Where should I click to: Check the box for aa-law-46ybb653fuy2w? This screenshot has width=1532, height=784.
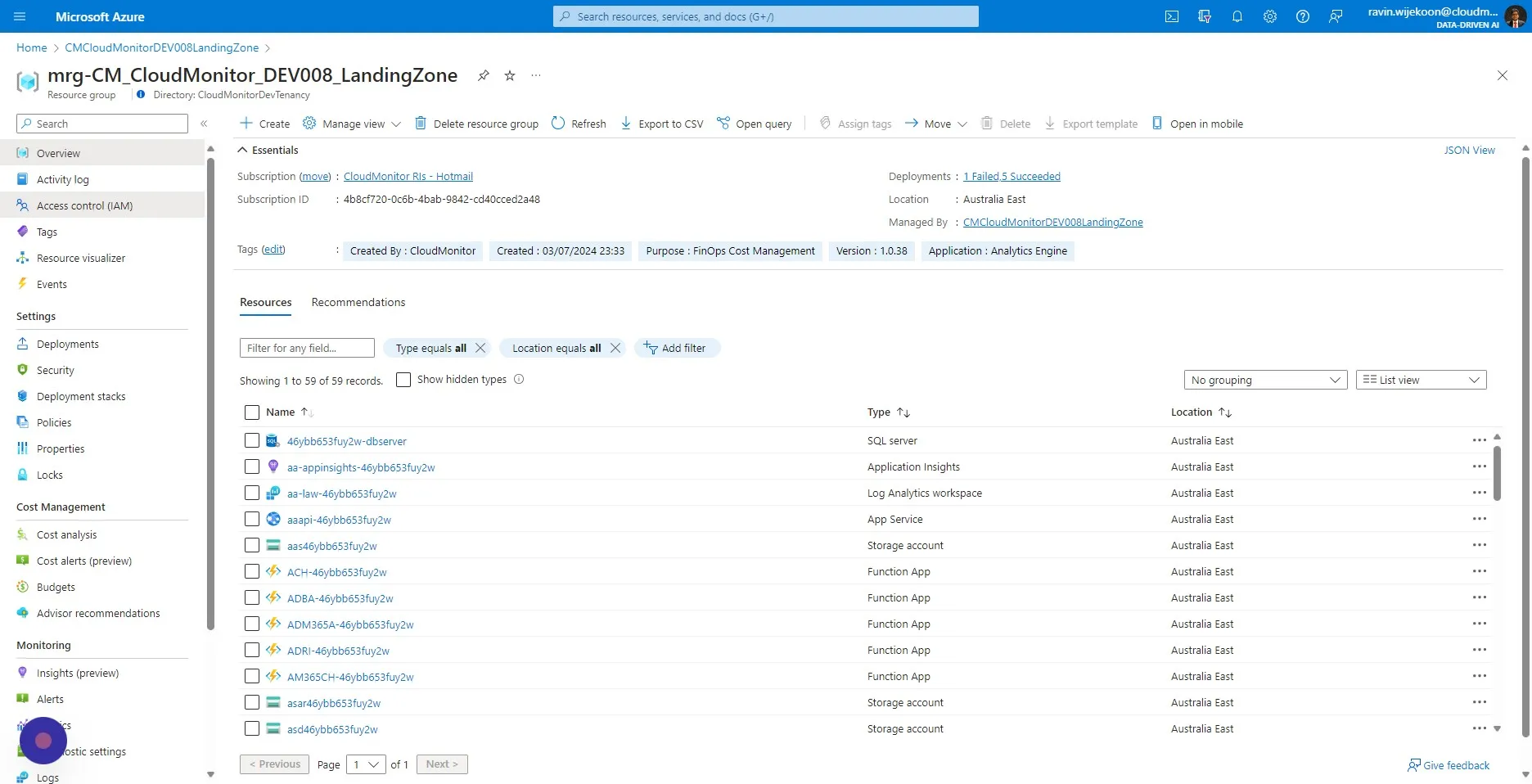252,493
